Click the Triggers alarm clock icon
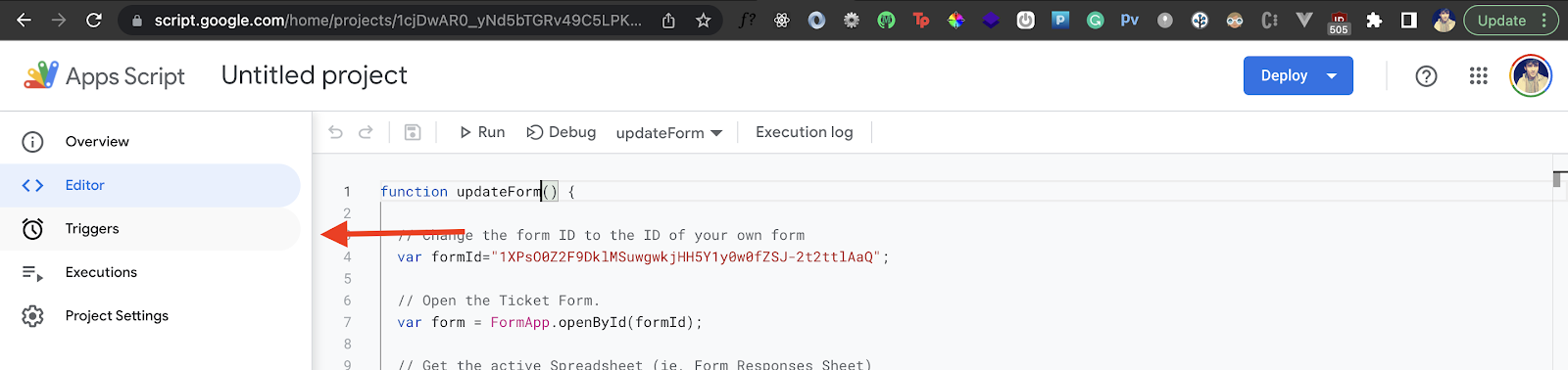The width and height of the screenshot is (1568, 370). point(32,229)
